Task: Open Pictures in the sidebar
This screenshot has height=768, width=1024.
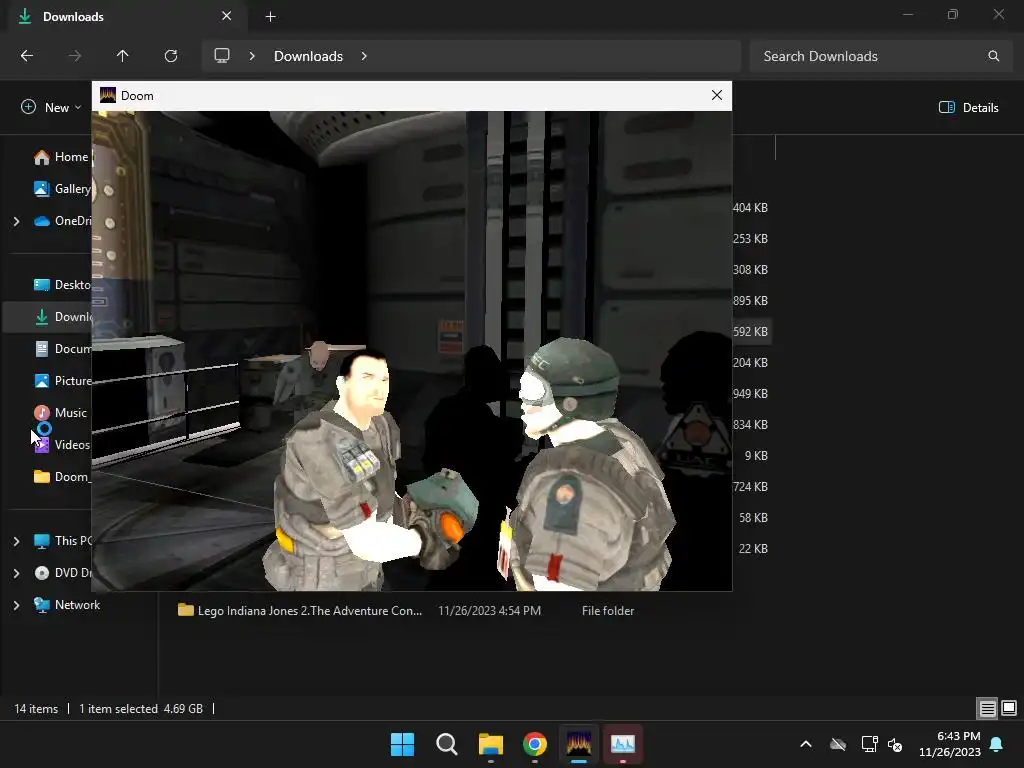Action: pos(62,381)
